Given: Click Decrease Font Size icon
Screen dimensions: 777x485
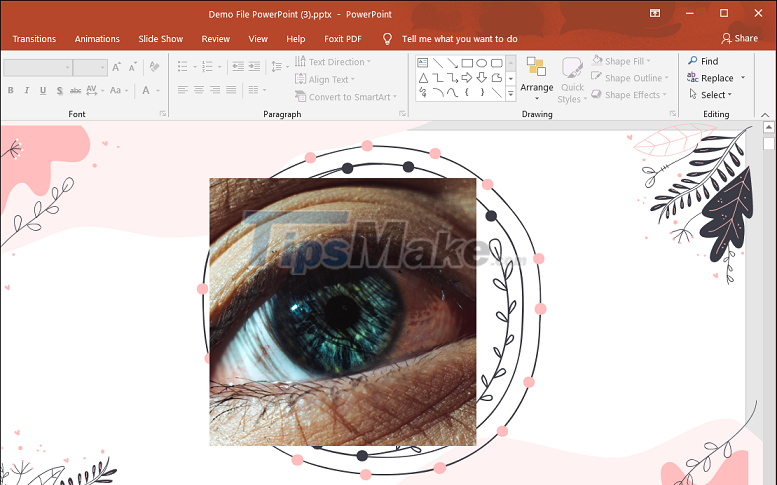Looking at the screenshot, I should point(132,67).
